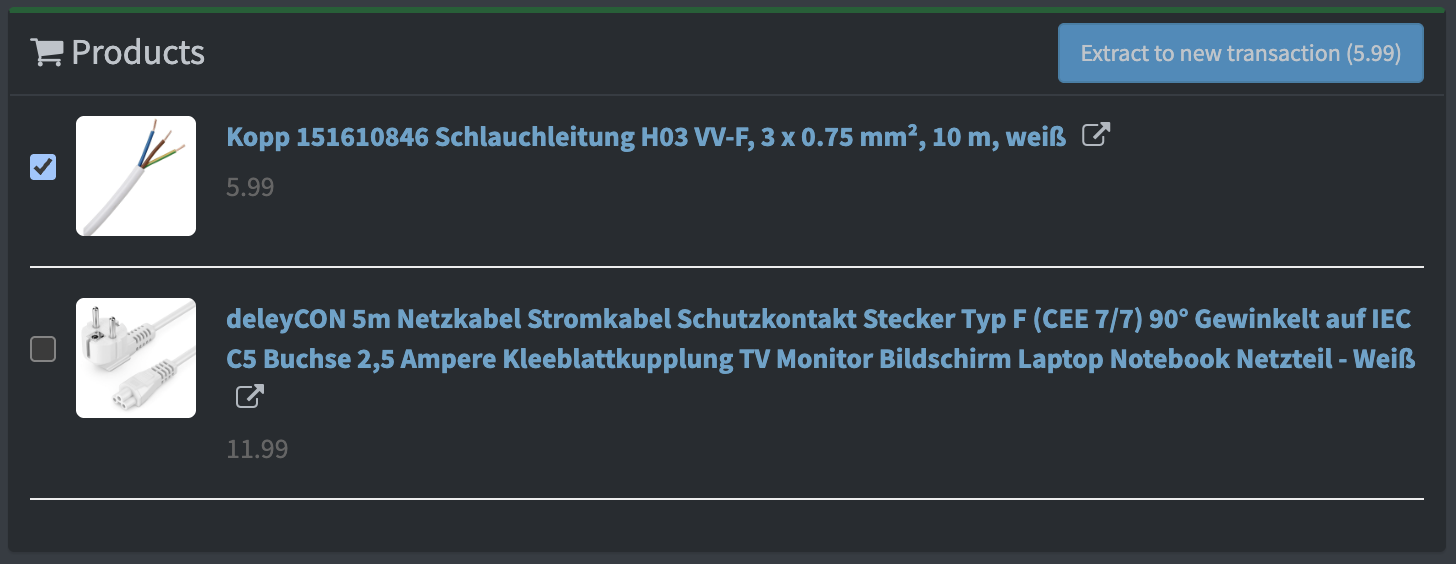Click the divider between the two products
This screenshot has width=1456, height=564.
[x=726, y=267]
